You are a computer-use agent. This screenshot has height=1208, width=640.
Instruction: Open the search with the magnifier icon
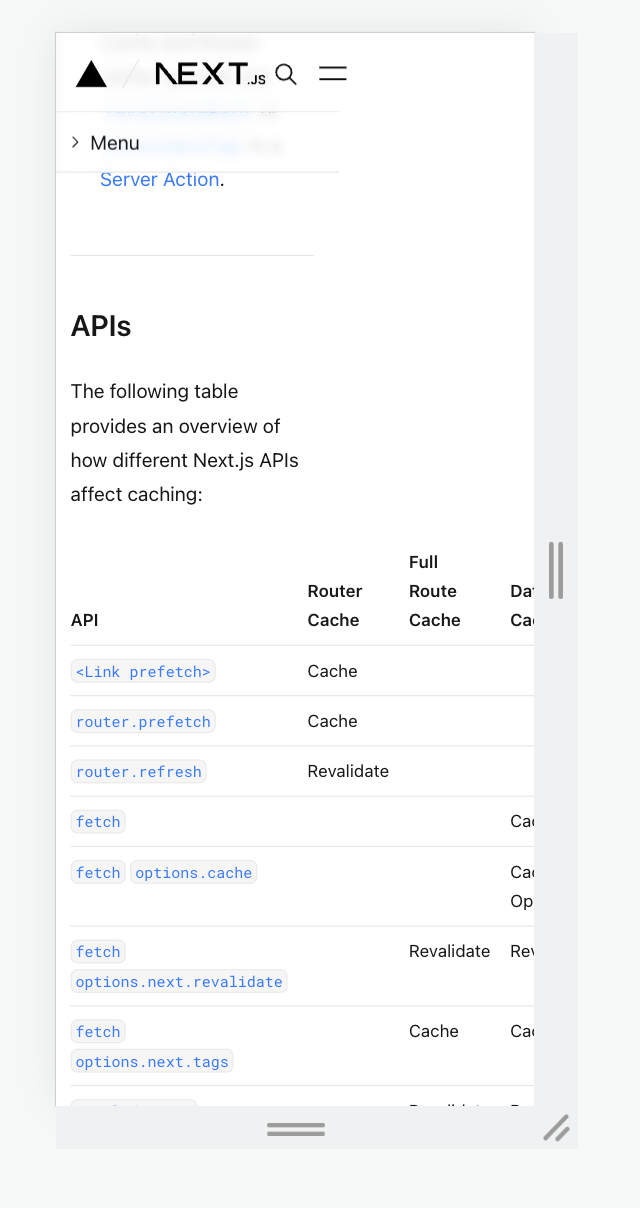(286, 74)
